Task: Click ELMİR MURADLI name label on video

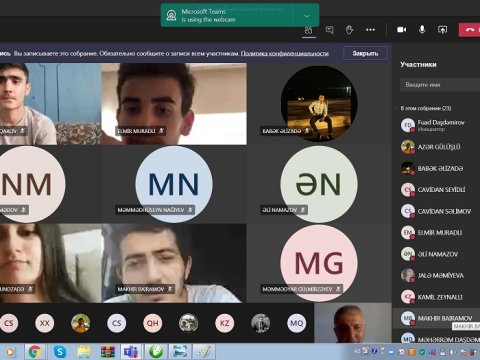Action: 137,131
